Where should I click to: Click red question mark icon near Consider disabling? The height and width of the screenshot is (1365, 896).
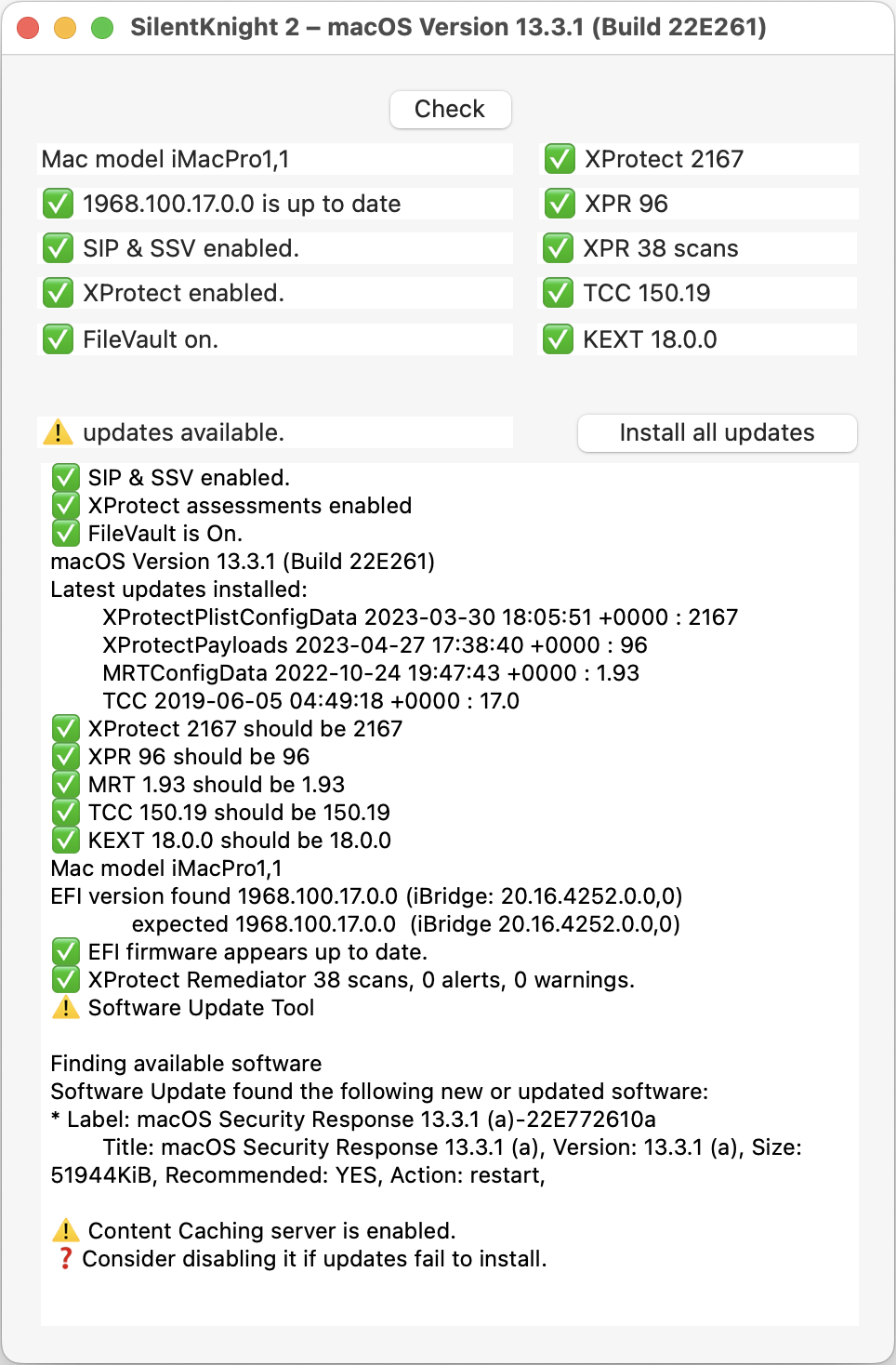65,1259
